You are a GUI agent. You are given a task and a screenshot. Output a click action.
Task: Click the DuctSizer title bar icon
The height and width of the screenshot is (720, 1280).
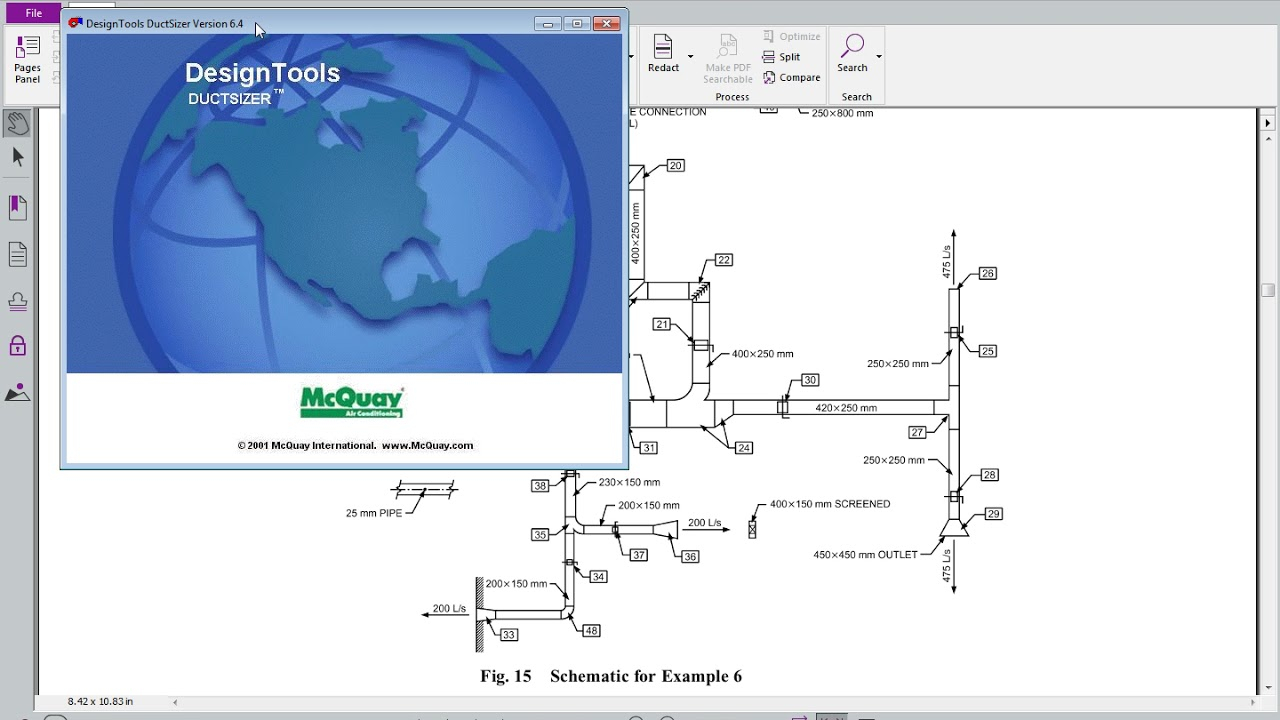click(75, 23)
